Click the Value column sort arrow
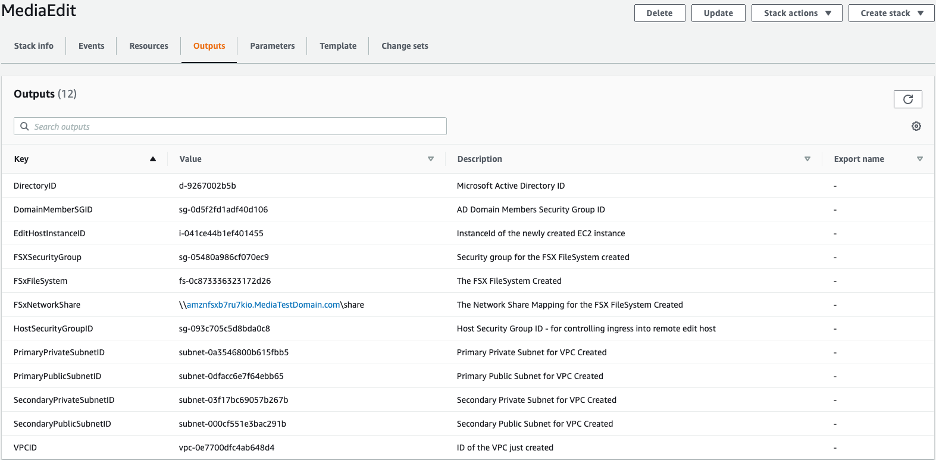The image size is (936, 460). pyautogui.click(x=431, y=159)
